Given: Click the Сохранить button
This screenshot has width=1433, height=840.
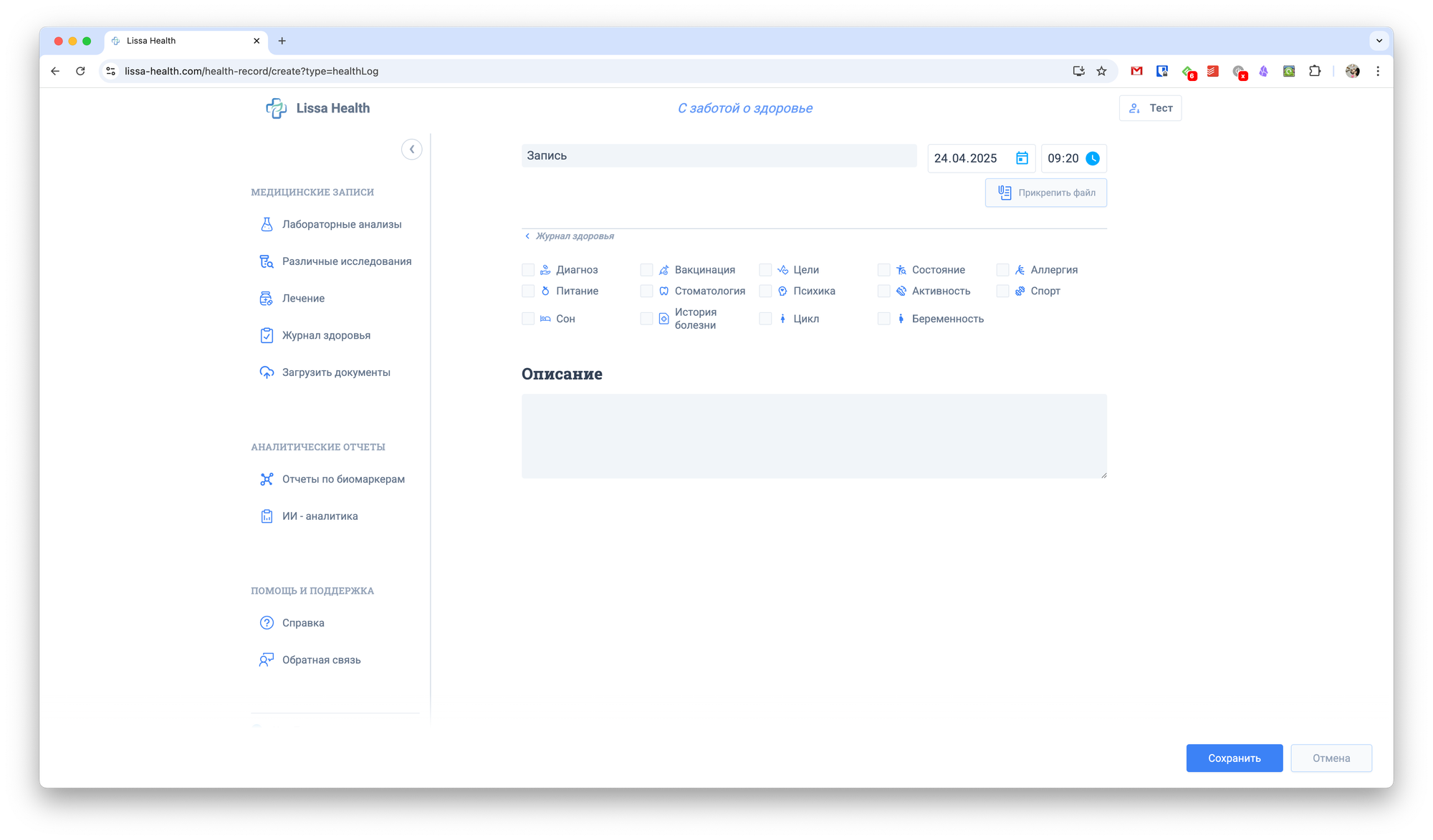Looking at the screenshot, I should [1234, 758].
